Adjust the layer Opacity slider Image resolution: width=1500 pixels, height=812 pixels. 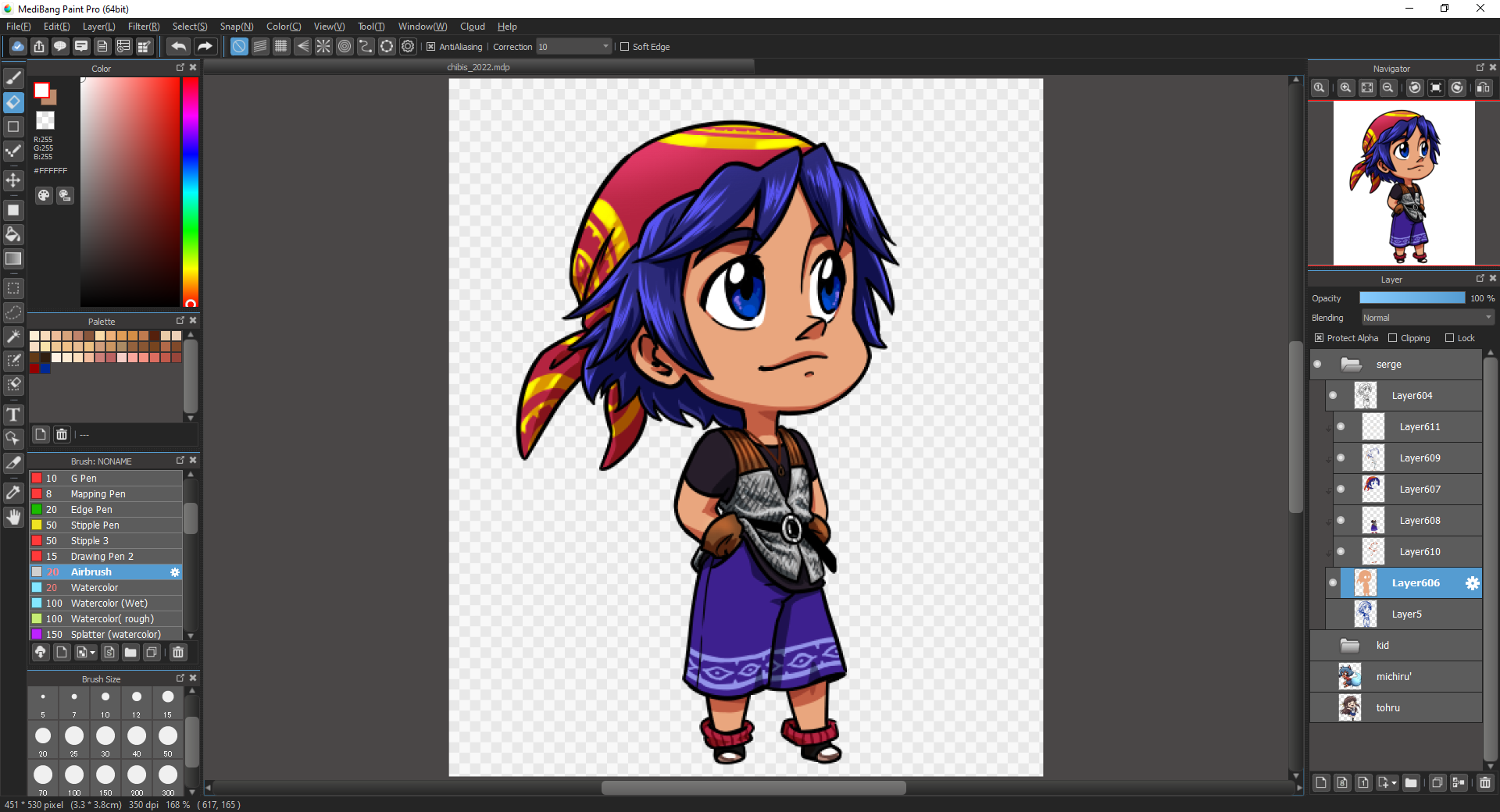(1412, 298)
